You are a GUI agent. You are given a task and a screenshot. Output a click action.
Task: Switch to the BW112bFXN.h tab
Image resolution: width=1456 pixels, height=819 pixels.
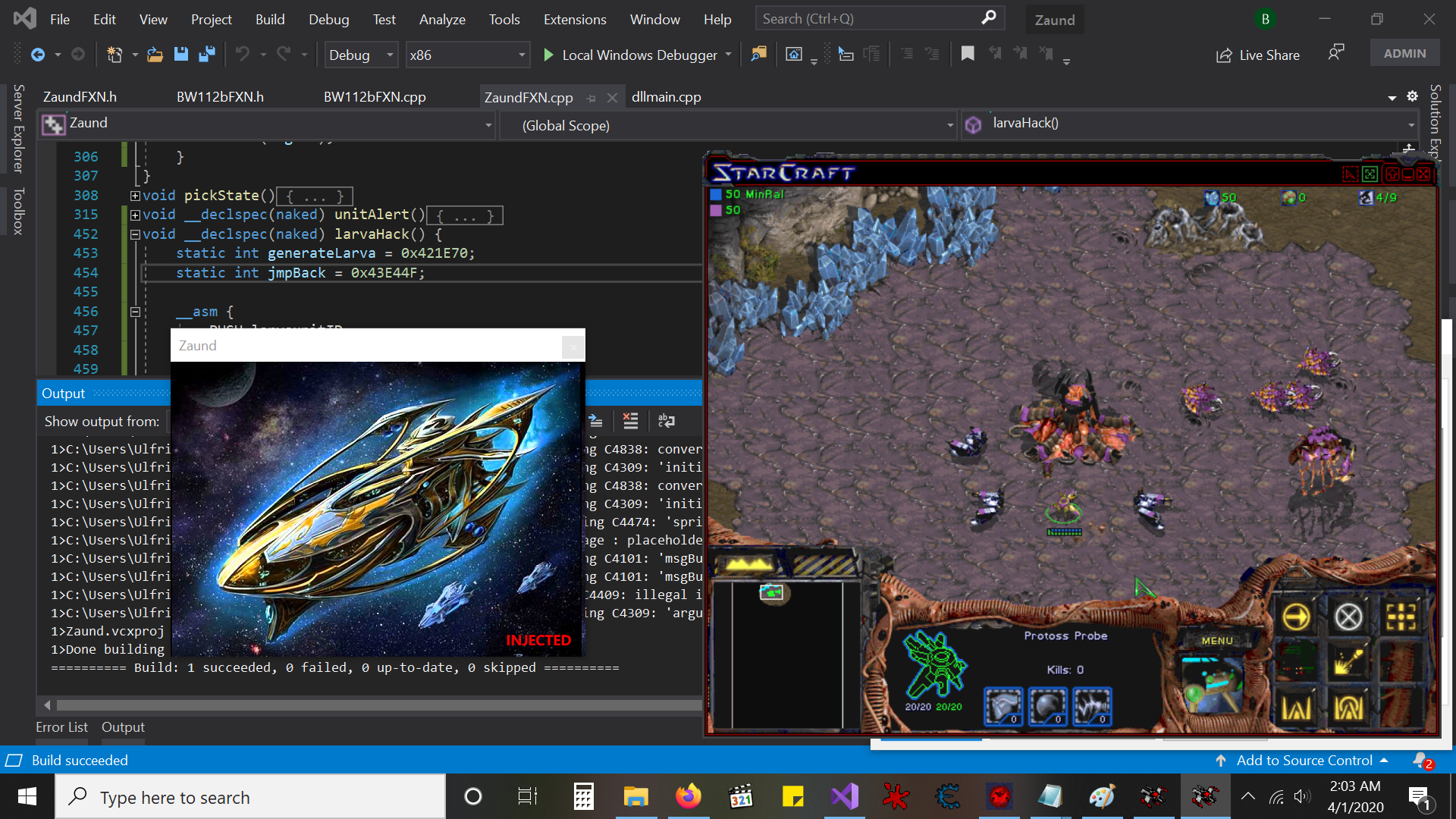pos(220,97)
